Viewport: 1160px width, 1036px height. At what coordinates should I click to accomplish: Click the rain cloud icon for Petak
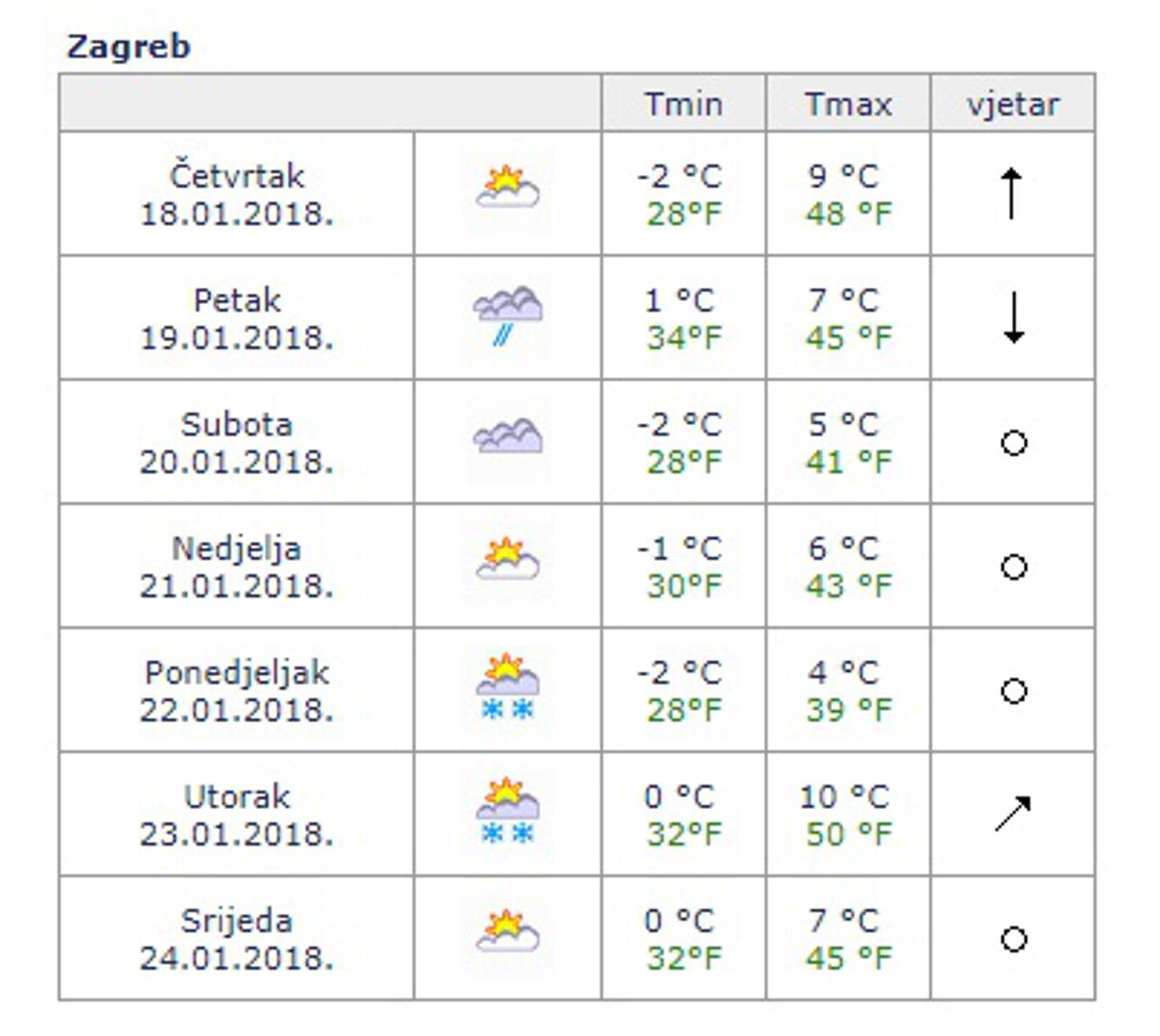[x=508, y=314]
